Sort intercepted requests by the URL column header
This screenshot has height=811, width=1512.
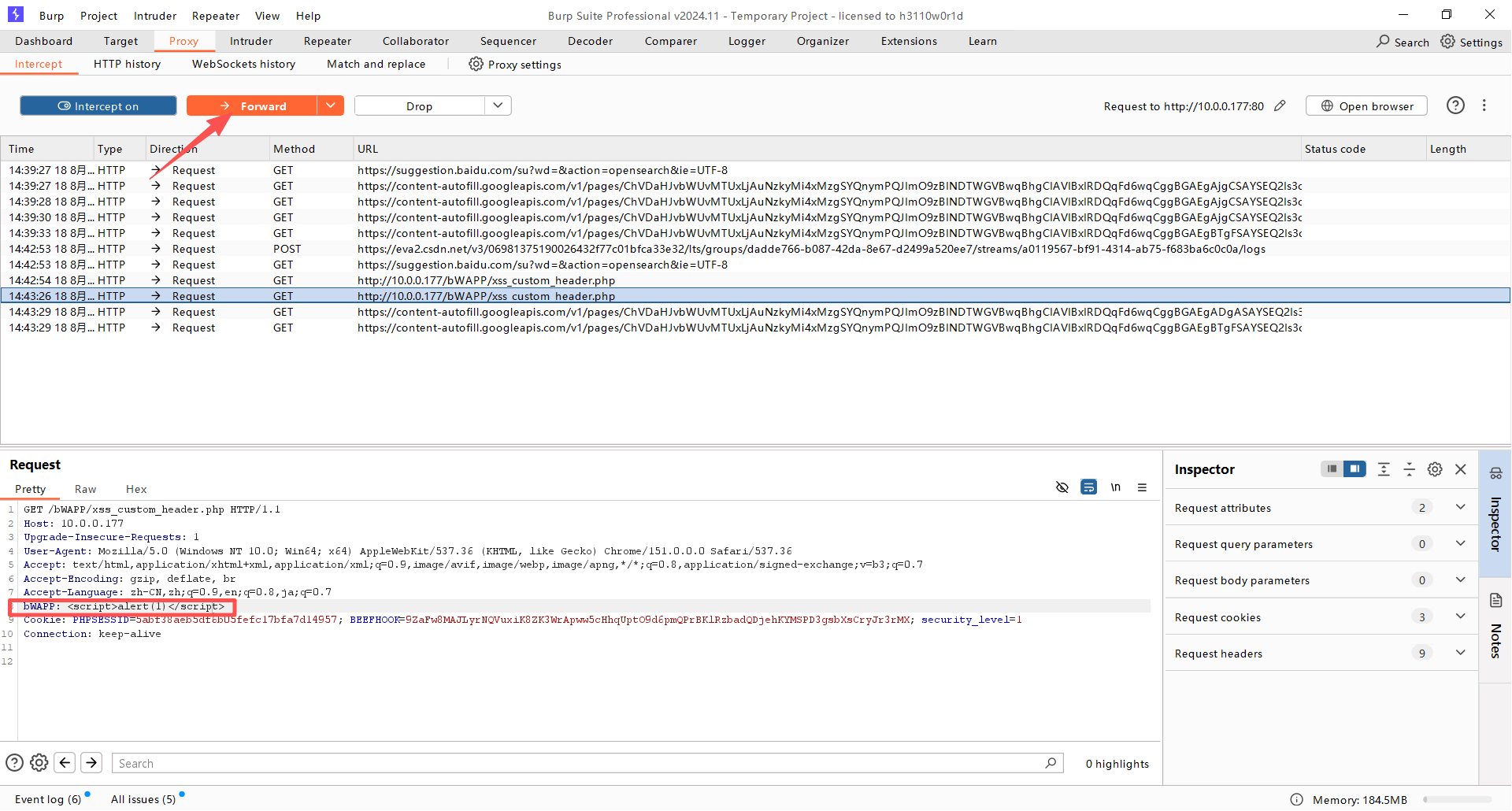tap(827, 149)
